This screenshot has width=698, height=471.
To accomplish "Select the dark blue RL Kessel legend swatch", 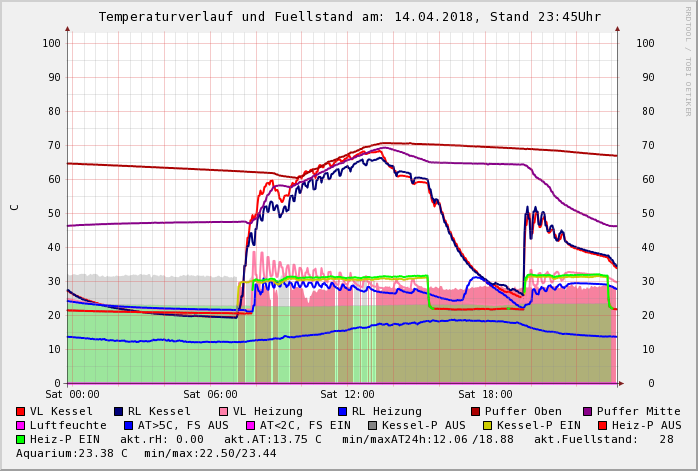I will point(119,411).
